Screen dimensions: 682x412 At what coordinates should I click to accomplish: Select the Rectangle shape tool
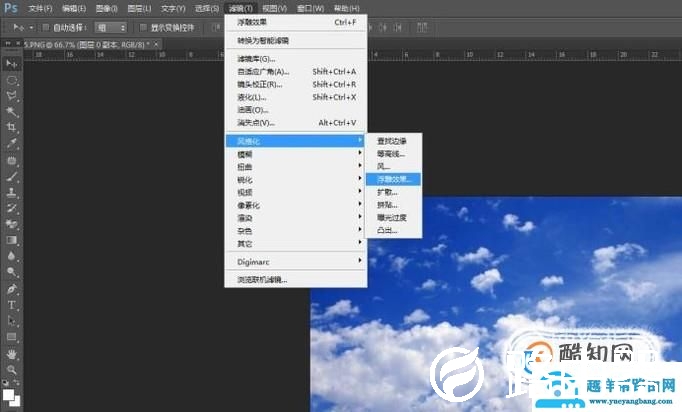[x=12, y=337]
